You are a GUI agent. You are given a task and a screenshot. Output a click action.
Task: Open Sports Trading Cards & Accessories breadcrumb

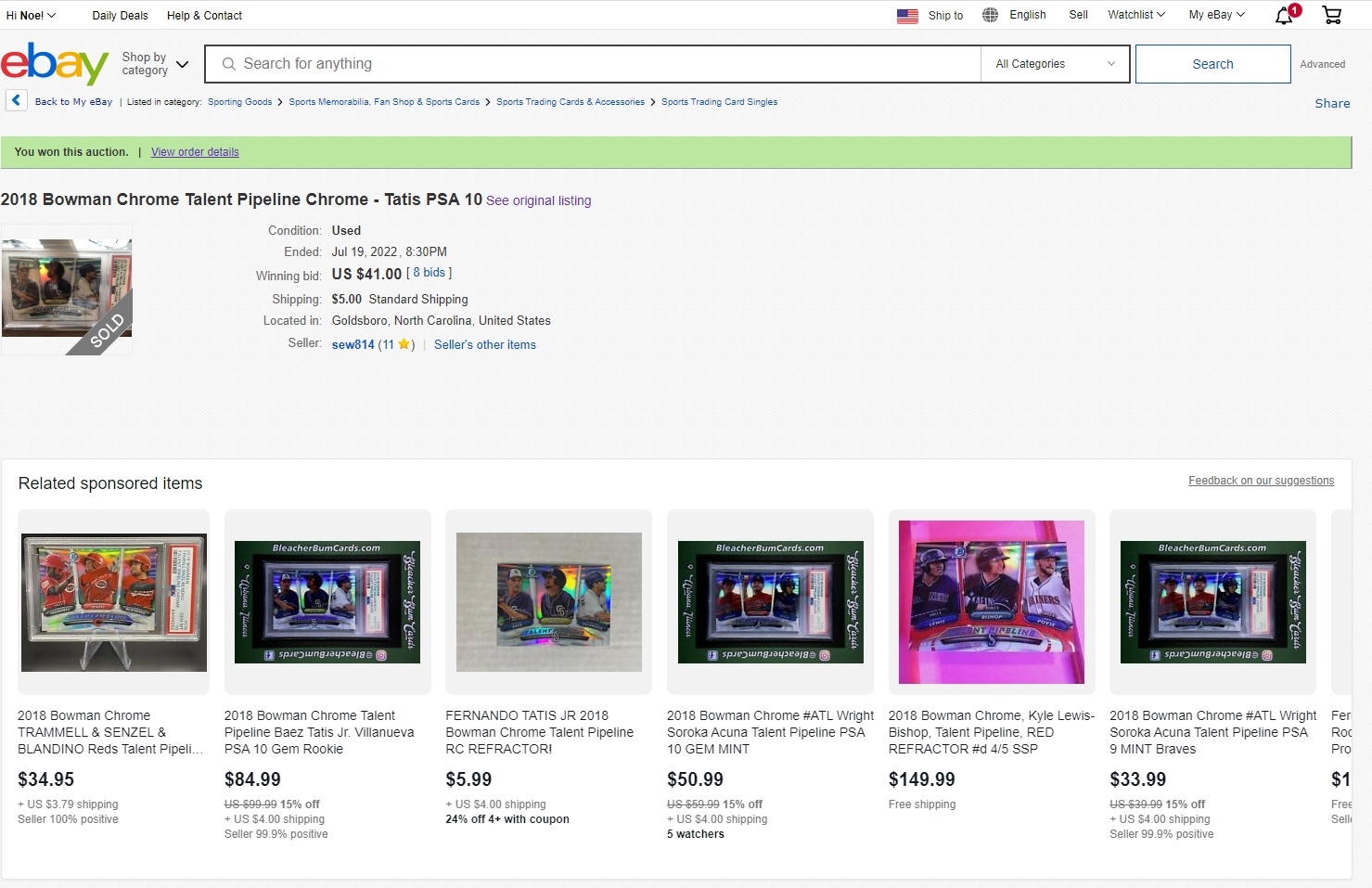coord(571,102)
